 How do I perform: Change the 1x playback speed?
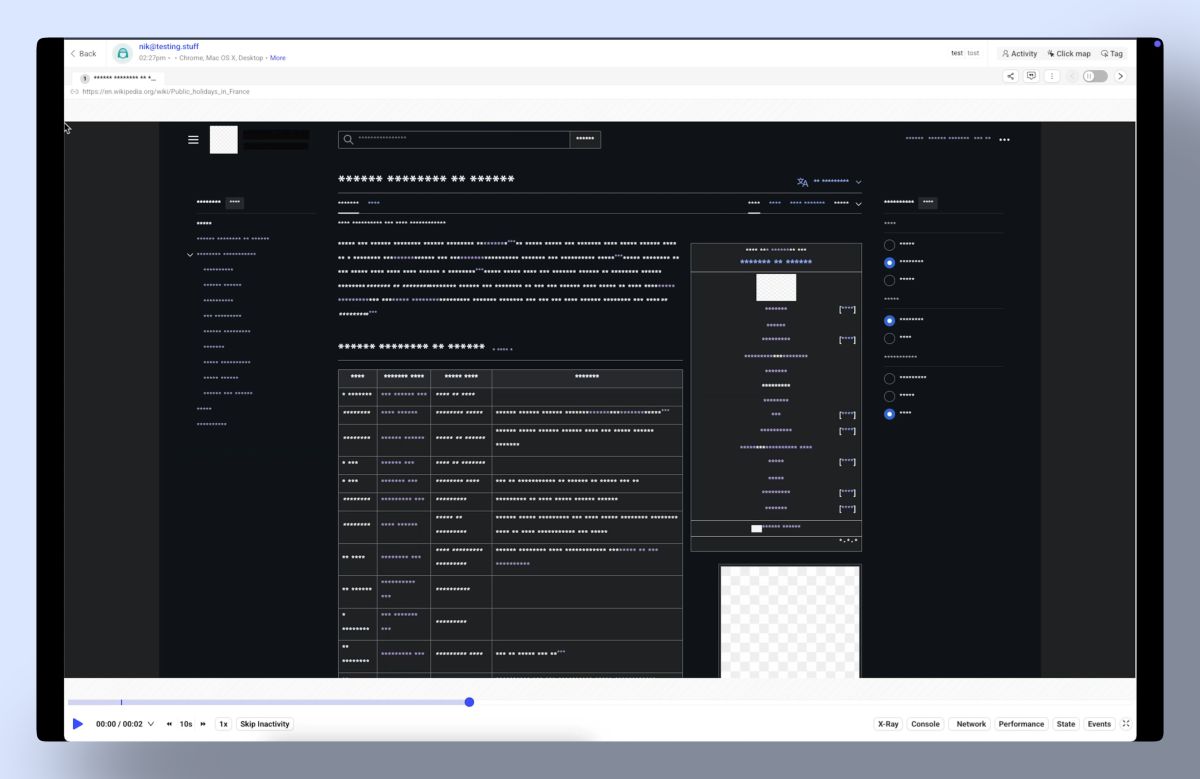pos(223,724)
